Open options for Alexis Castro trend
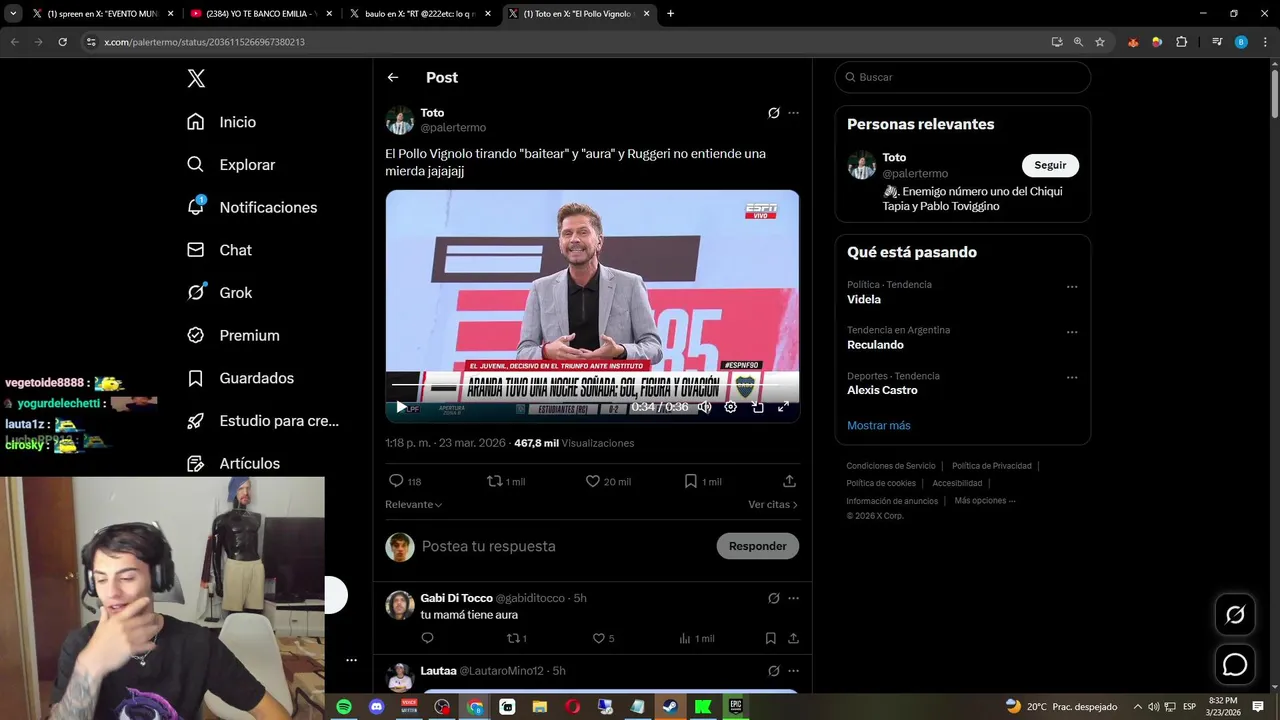The height and width of the screenshot is (720, 1280). click(x=1072, y=378)
